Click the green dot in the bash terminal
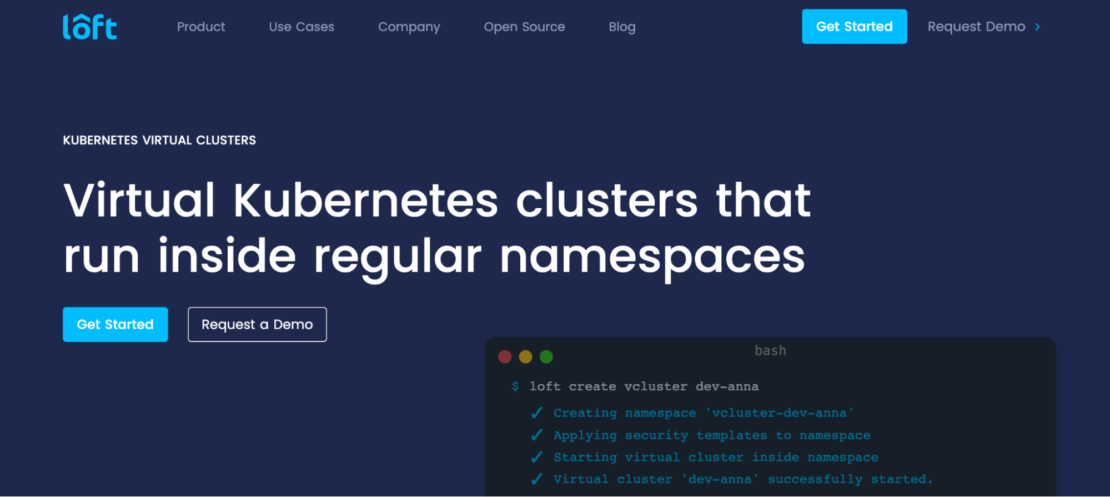The width and height of the screenshot is (1110, 497). pyautogui.click(x=546, y=356)
